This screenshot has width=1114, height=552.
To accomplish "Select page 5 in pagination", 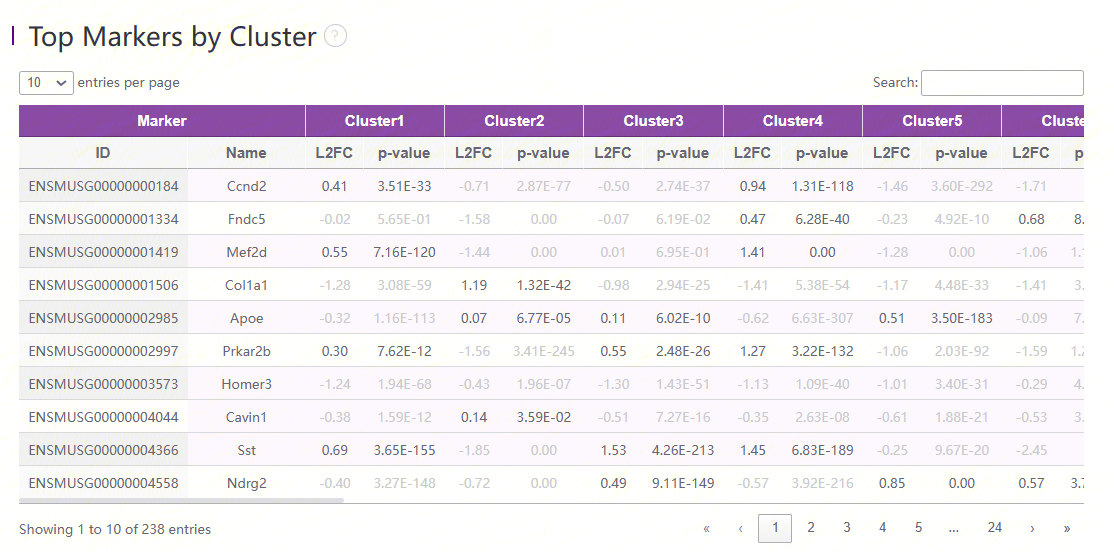I will click(918, 528).
